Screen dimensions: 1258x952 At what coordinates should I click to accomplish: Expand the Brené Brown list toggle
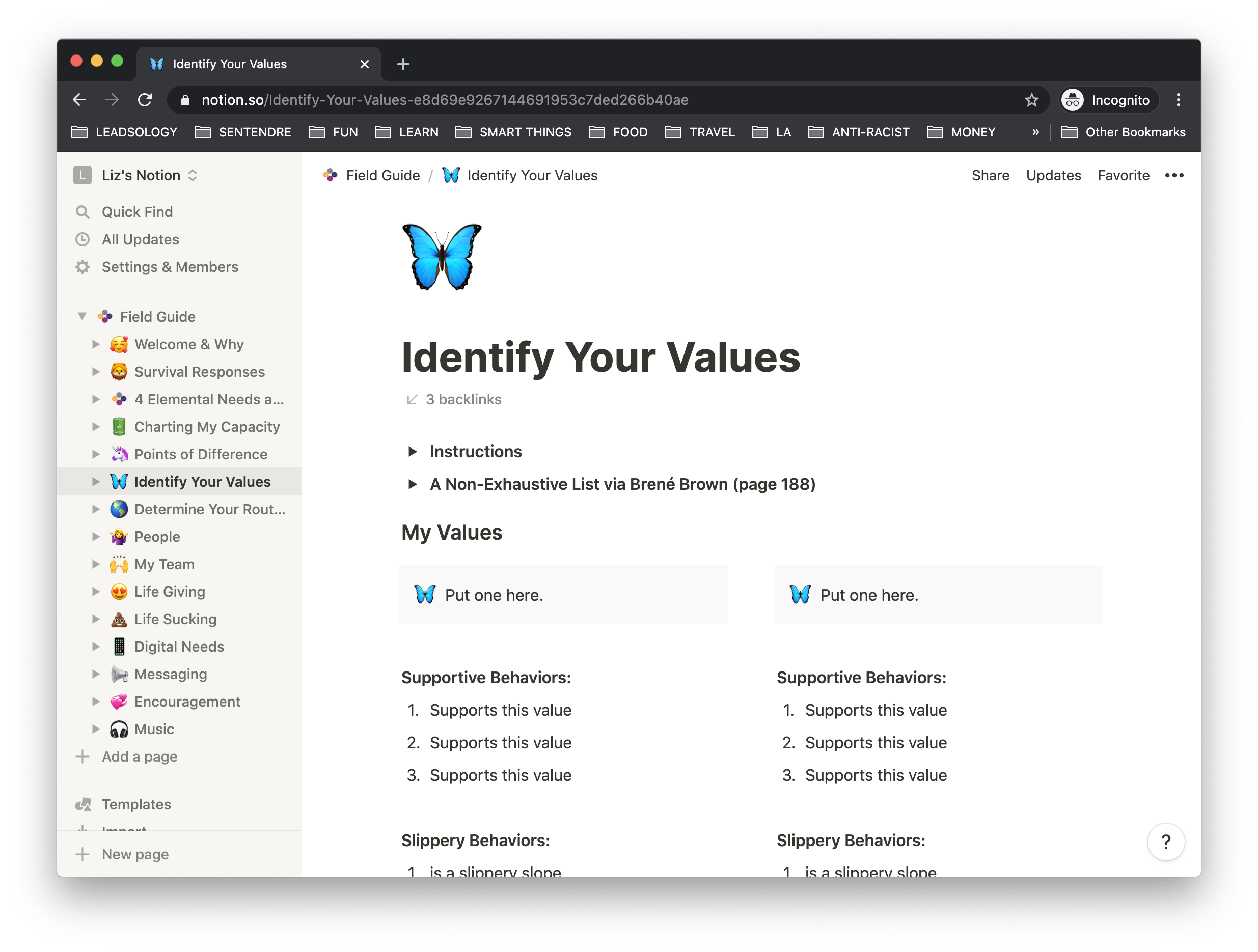click(x=413, y=484)
